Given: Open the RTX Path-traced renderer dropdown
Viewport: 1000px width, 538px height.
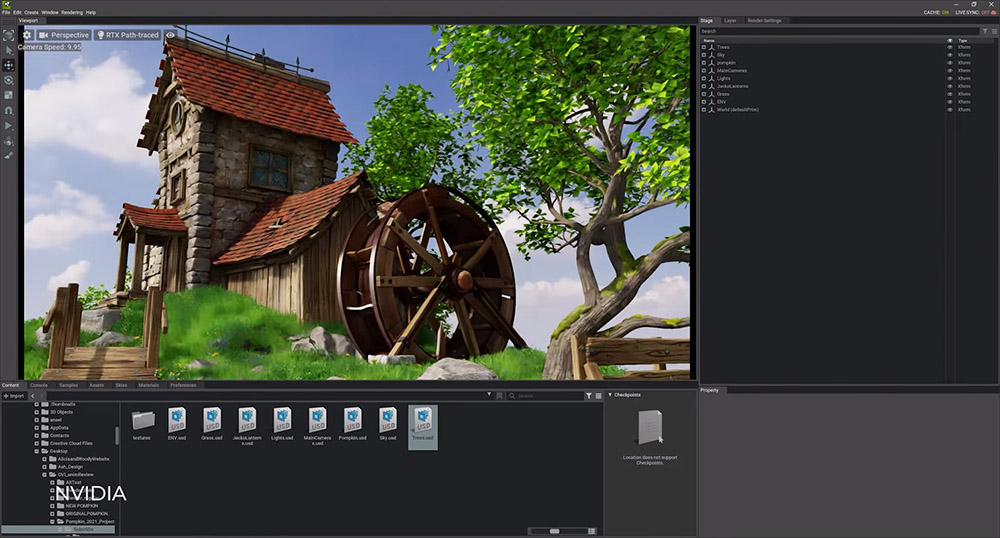Looking at the screenshot, I should [127, 35].
